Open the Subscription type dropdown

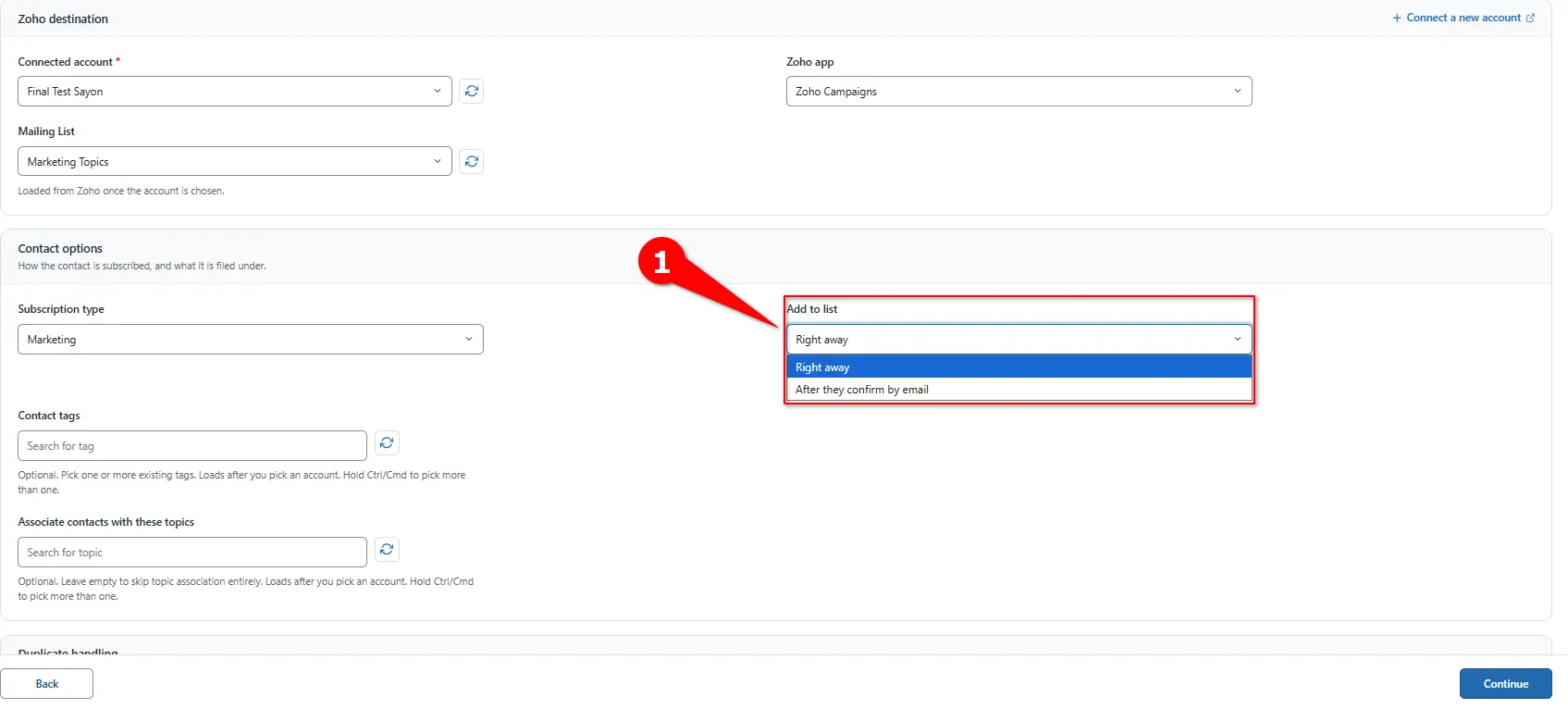251,340
